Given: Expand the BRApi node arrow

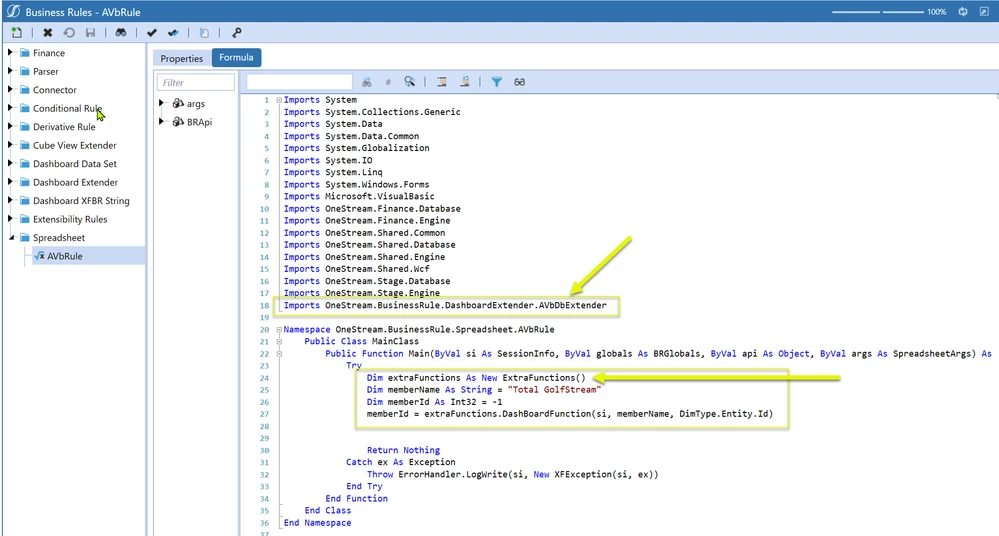Looking at the screenshot, I should click(x=162, y=121).
